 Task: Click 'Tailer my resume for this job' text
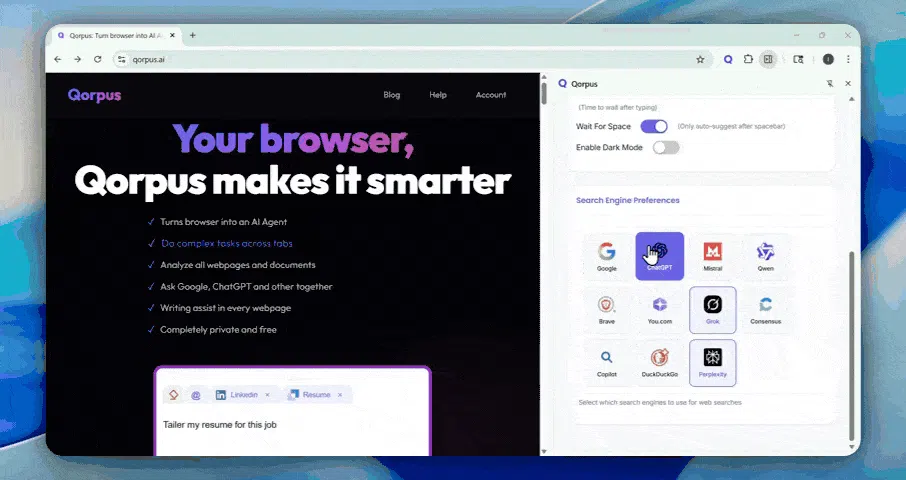(x=220, y=425)
